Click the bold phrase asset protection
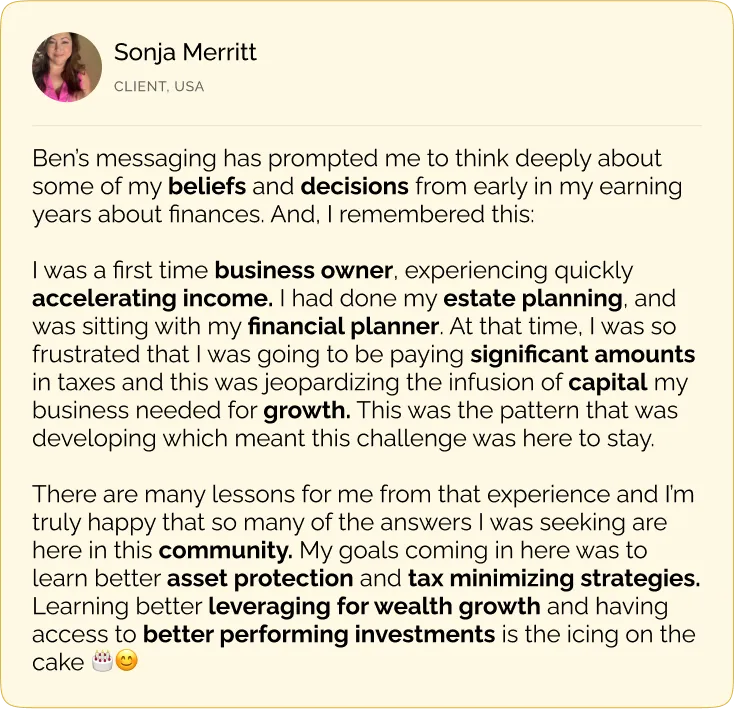The width and height of the screenshot is (734, 709). pos(260,578)
